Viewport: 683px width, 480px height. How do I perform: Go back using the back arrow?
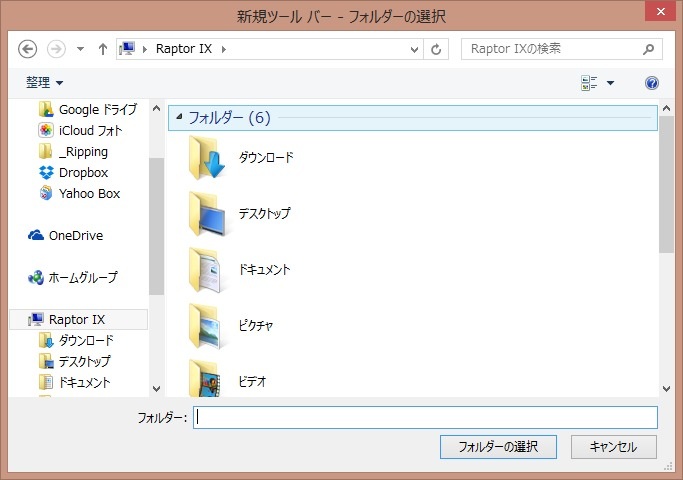[27, 49]
